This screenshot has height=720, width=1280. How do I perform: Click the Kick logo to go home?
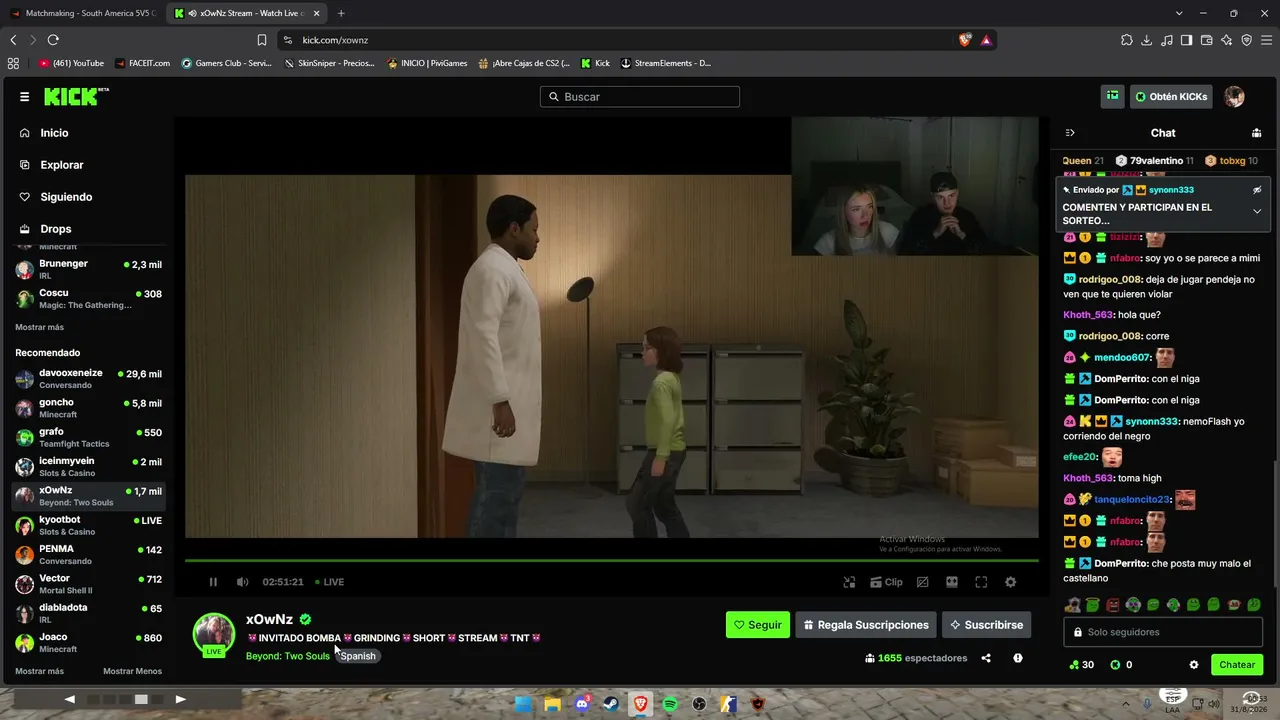pyautogui.click(x=76, y=96)
